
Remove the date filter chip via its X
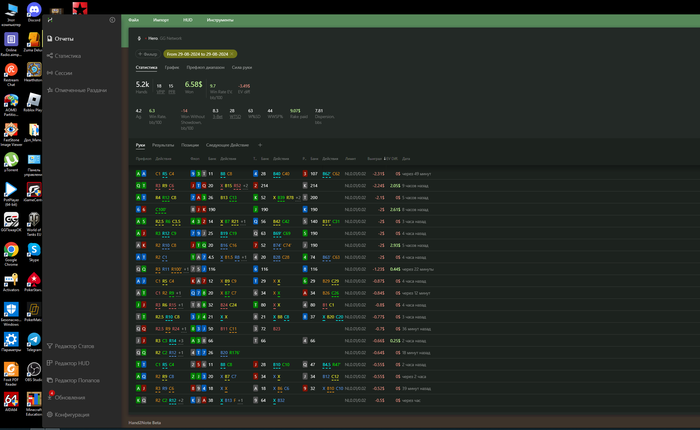(232, 54)
